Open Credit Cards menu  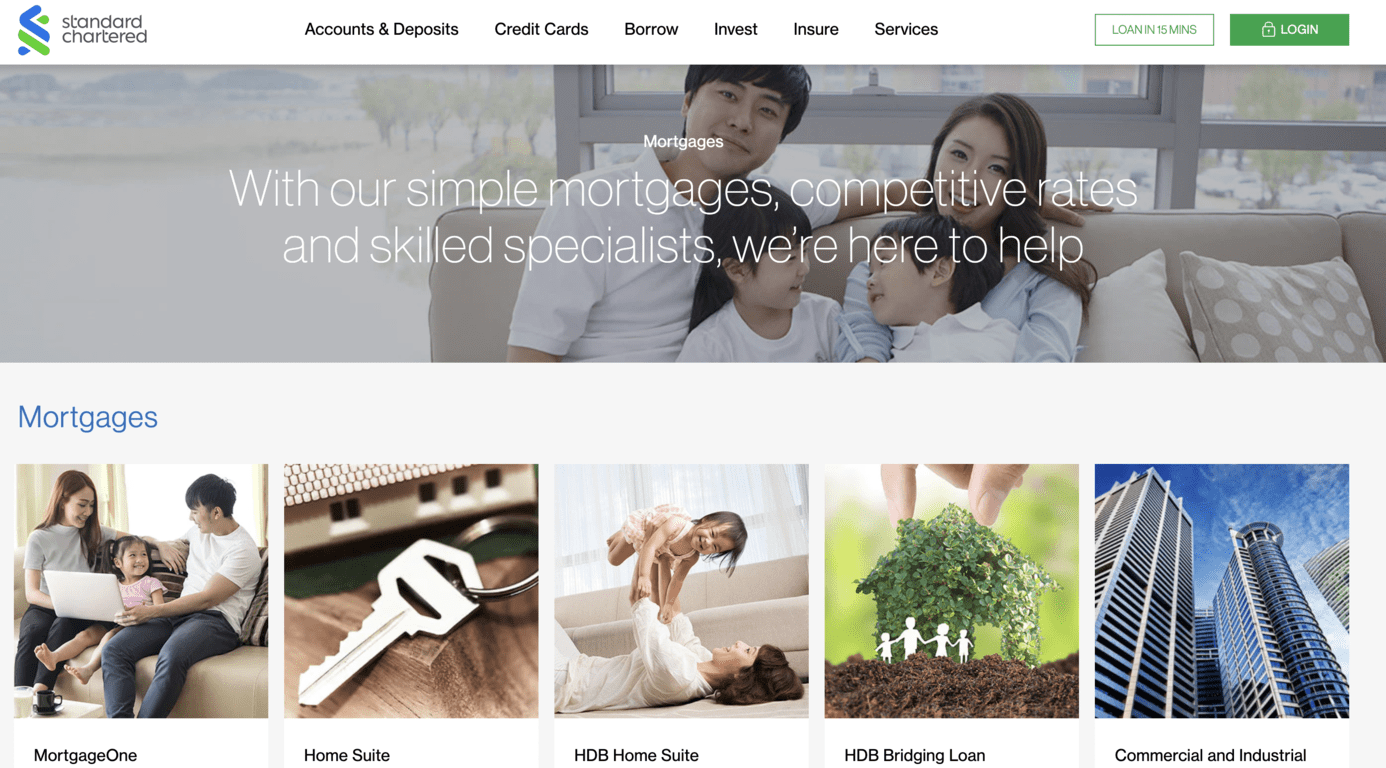tap(541, 30)
